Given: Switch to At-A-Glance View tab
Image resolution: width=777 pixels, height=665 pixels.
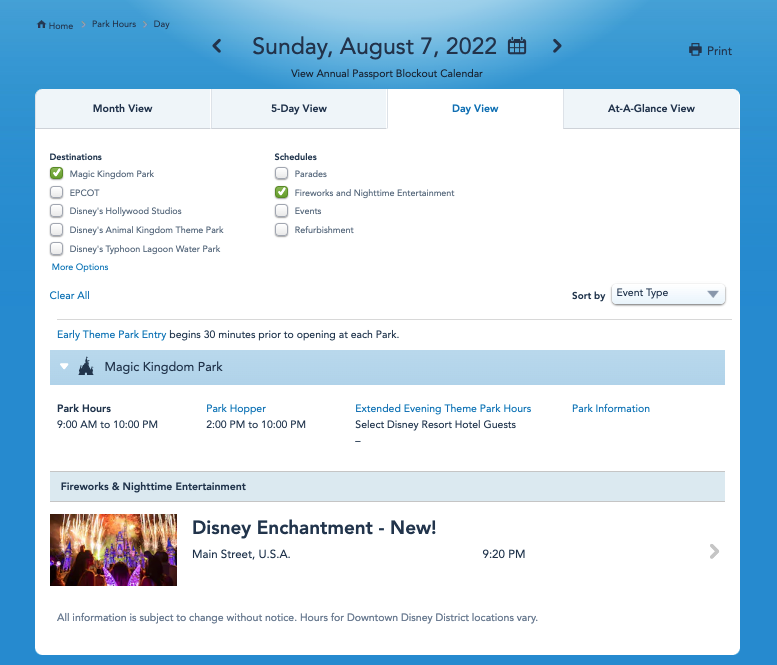Looking at the screenshot, I should point(651,109).
